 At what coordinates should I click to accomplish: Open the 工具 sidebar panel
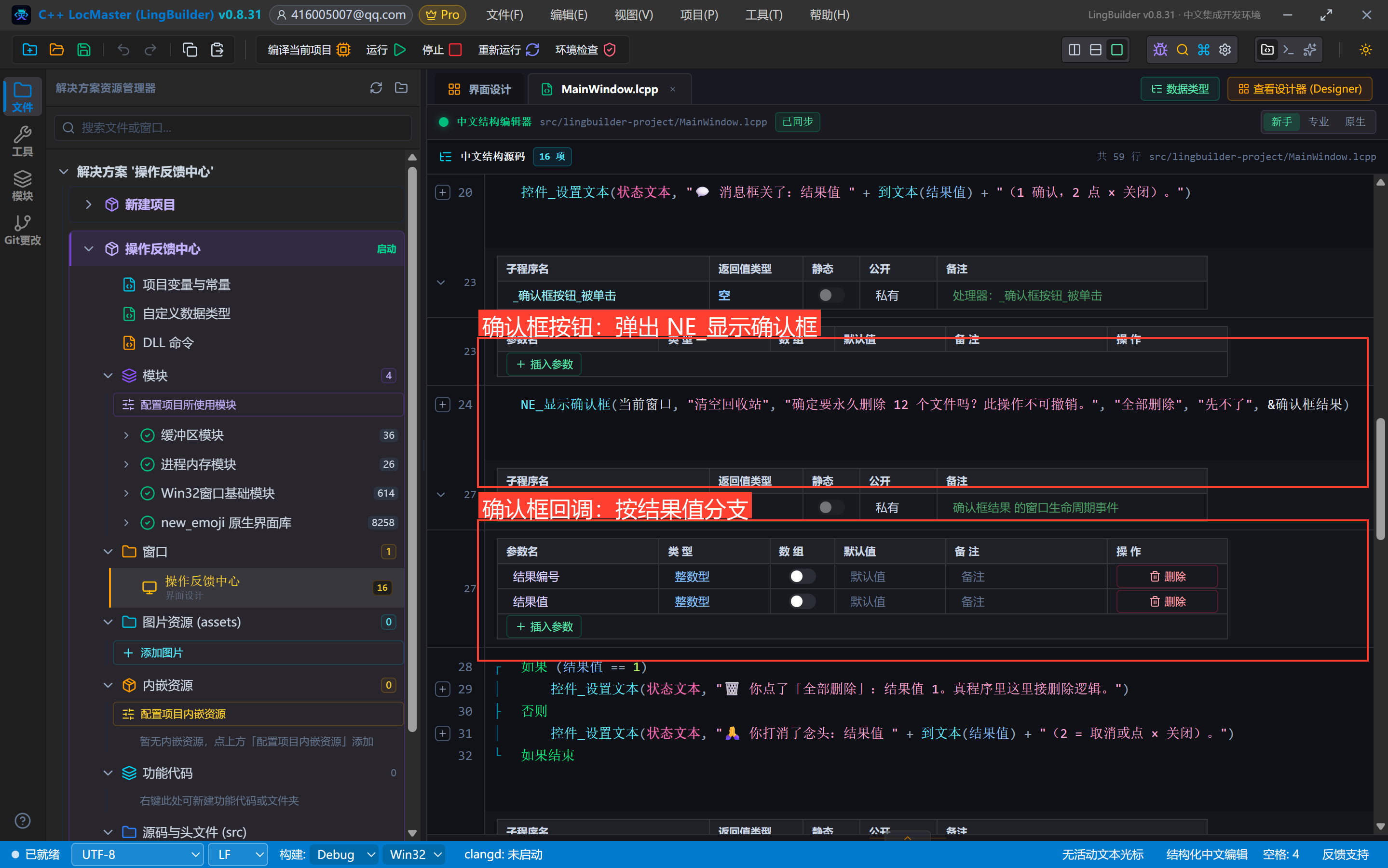(x=22, y=141)
